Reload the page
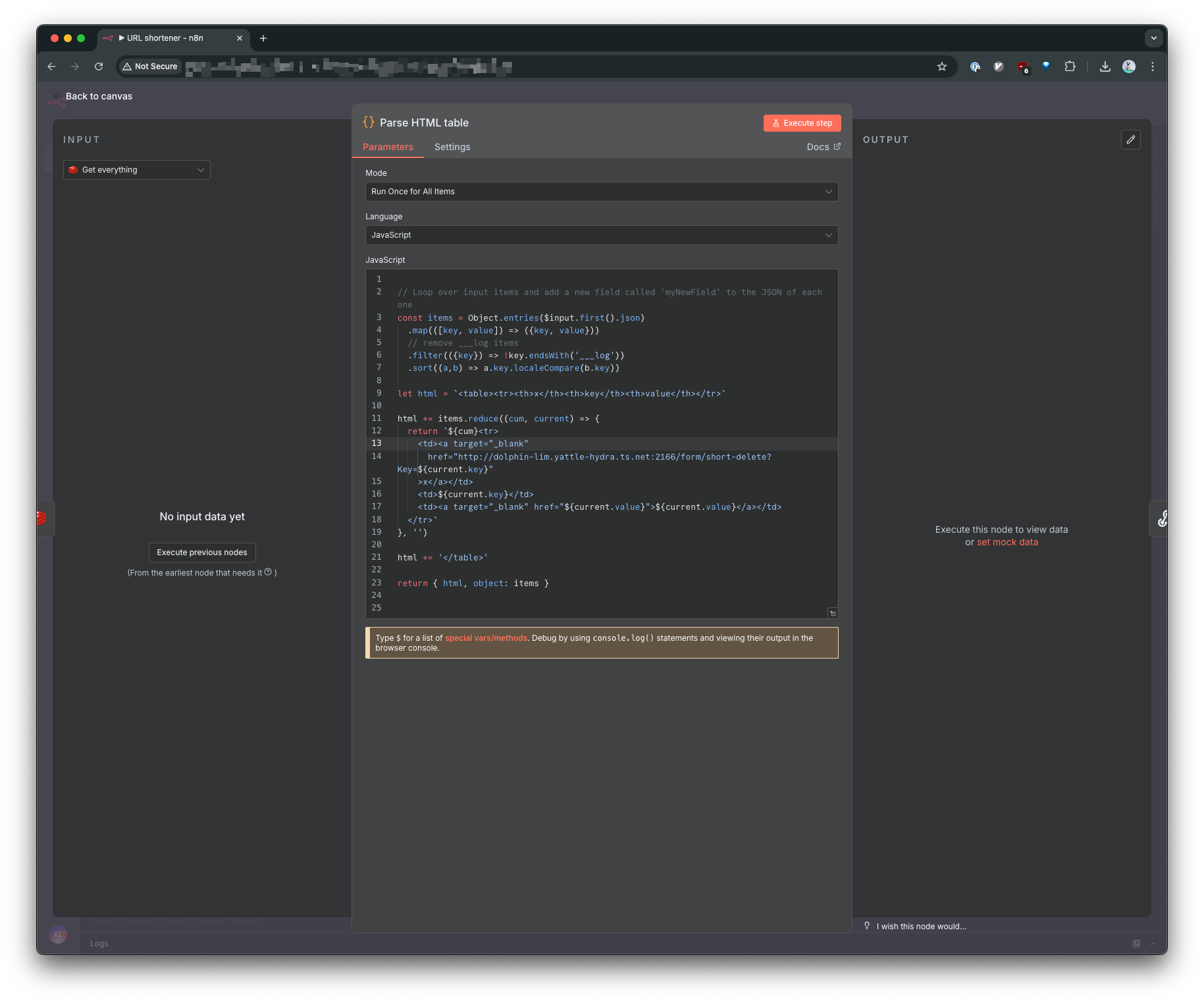The width and height of the screenshot is (1204, 1003). click(99, 67)
